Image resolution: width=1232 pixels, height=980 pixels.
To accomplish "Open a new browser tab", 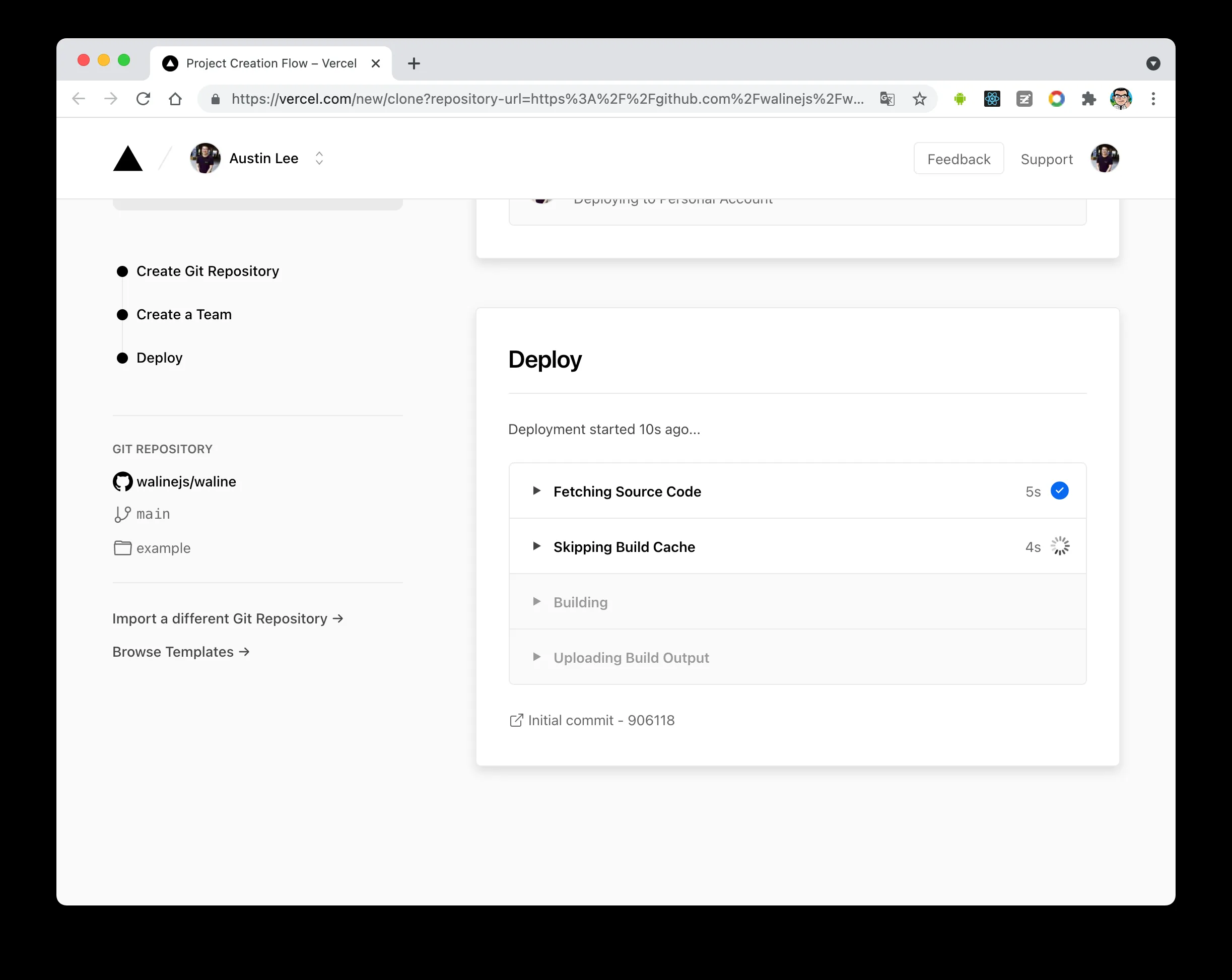I will 415,63.
